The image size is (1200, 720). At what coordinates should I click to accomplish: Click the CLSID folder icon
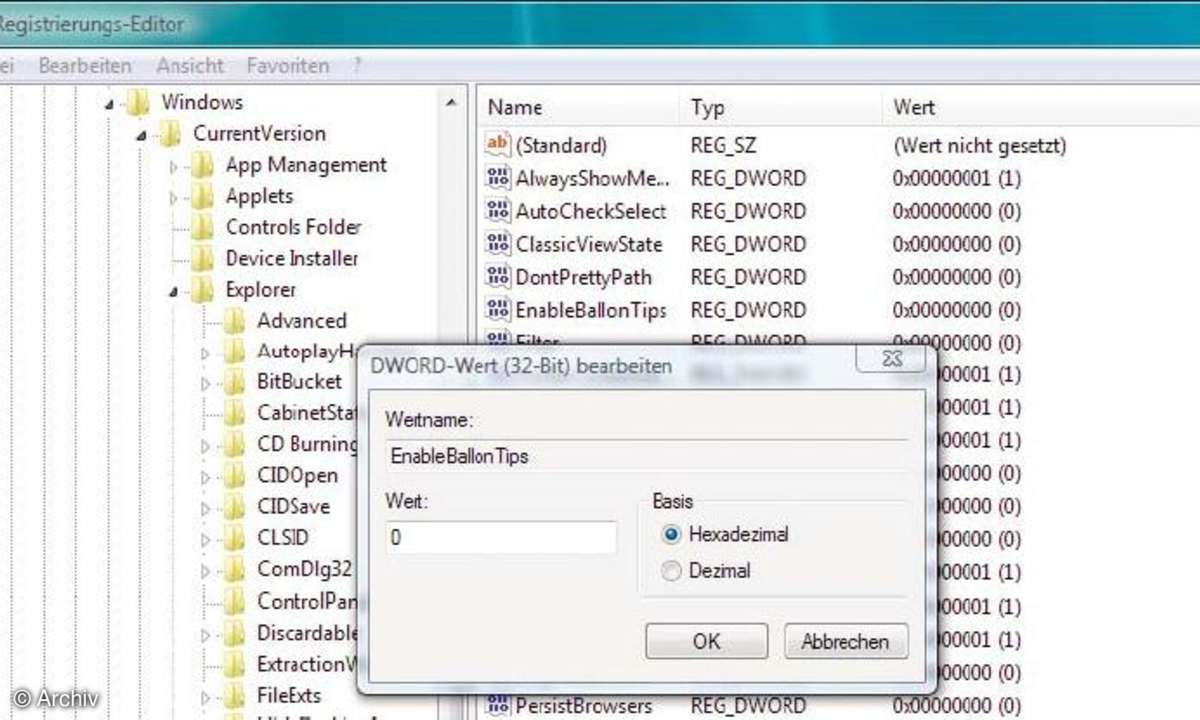tap(234, 538)
